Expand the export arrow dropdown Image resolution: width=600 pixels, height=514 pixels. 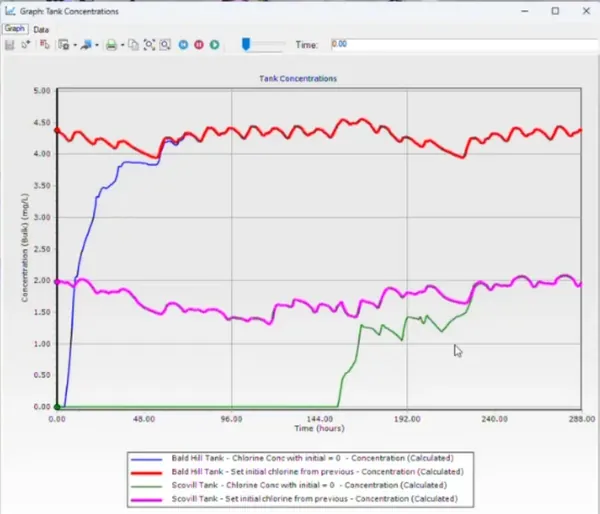pos(97,45)
